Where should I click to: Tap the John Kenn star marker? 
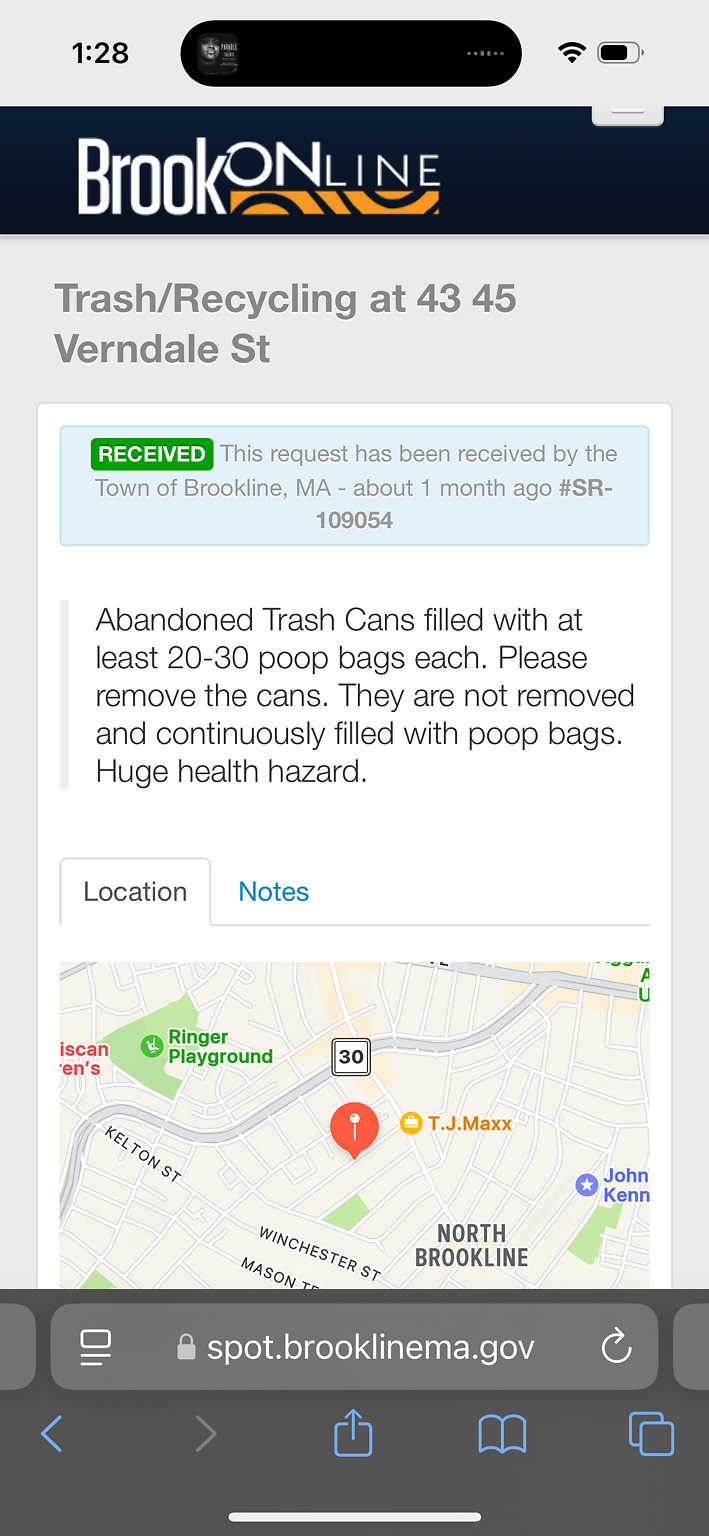pyautogui.click(x=587, y=1185)
